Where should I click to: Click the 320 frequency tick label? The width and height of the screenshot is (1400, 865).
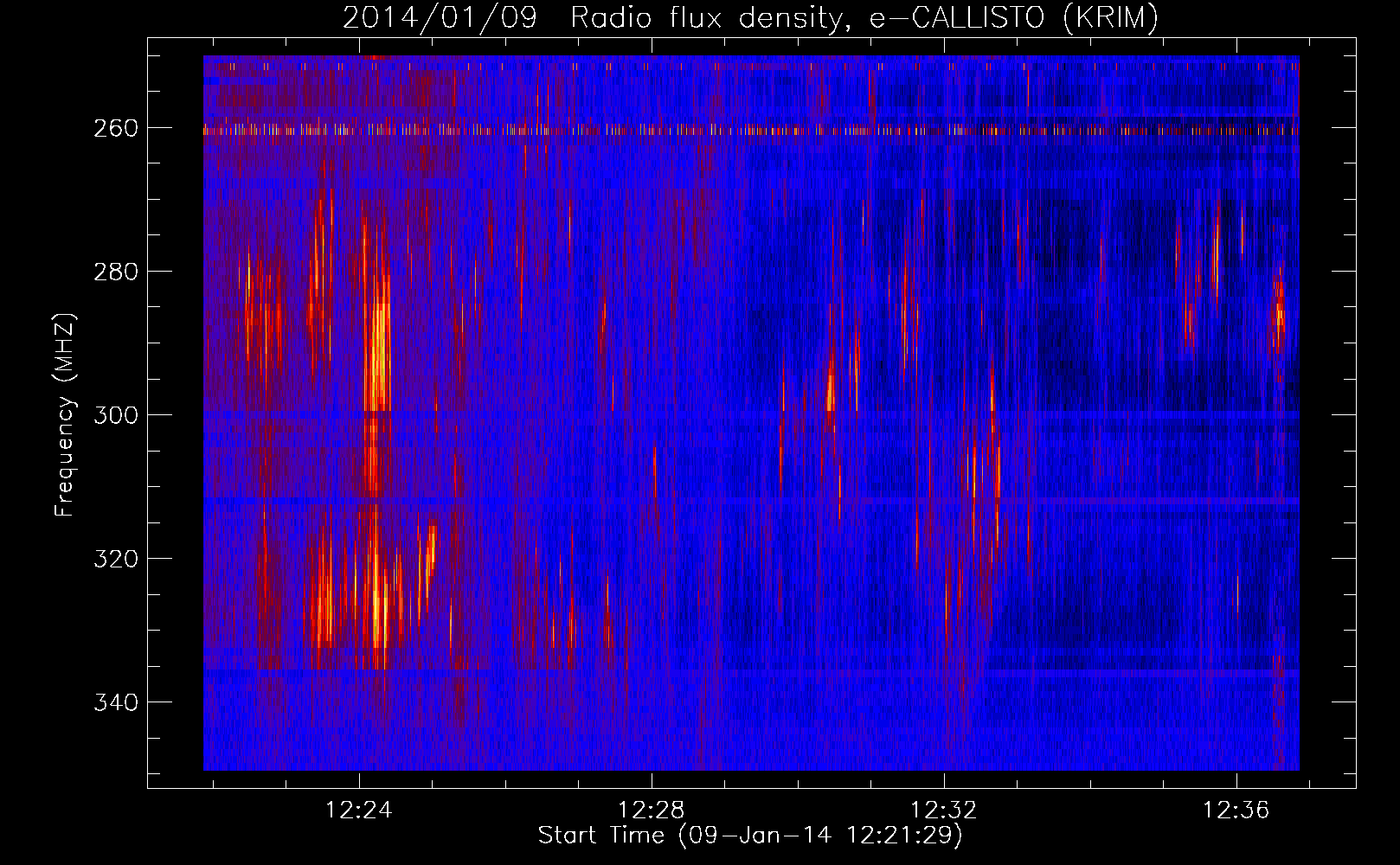click(116, 559)
